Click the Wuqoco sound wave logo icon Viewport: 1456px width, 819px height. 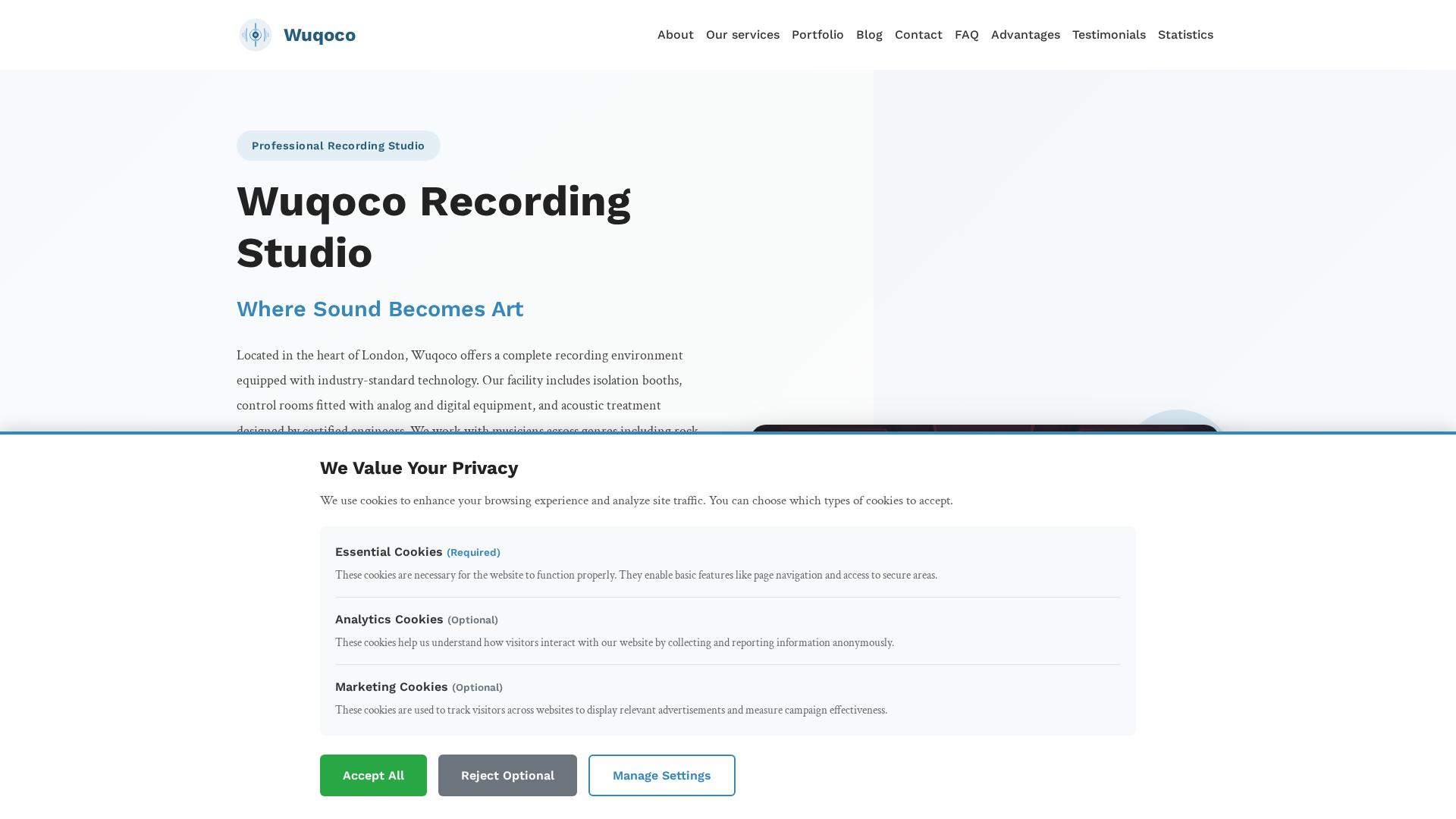coord(256,35)
